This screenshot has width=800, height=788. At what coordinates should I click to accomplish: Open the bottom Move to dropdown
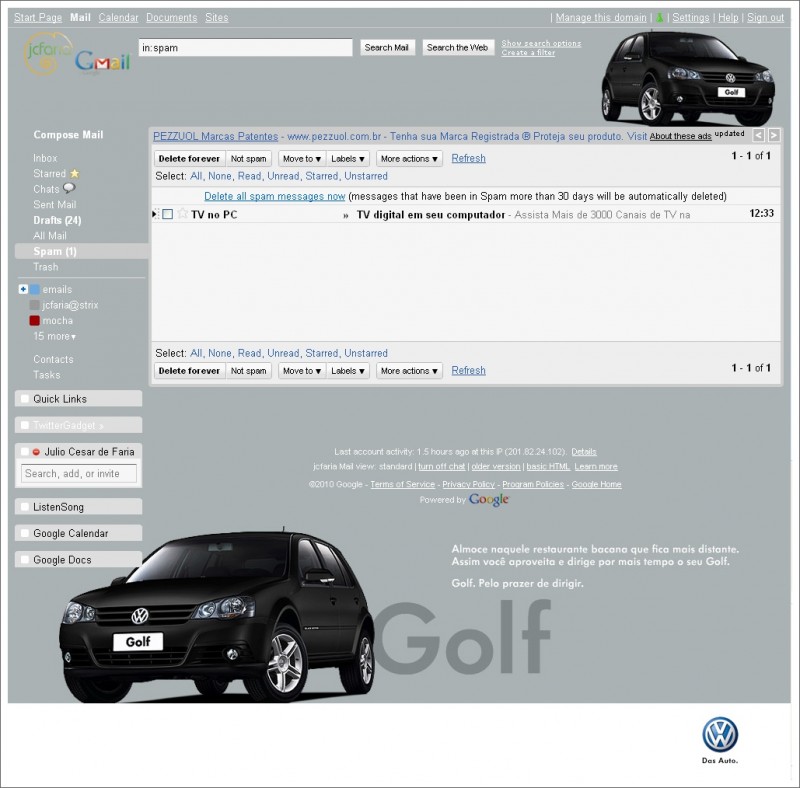[302, 371]
